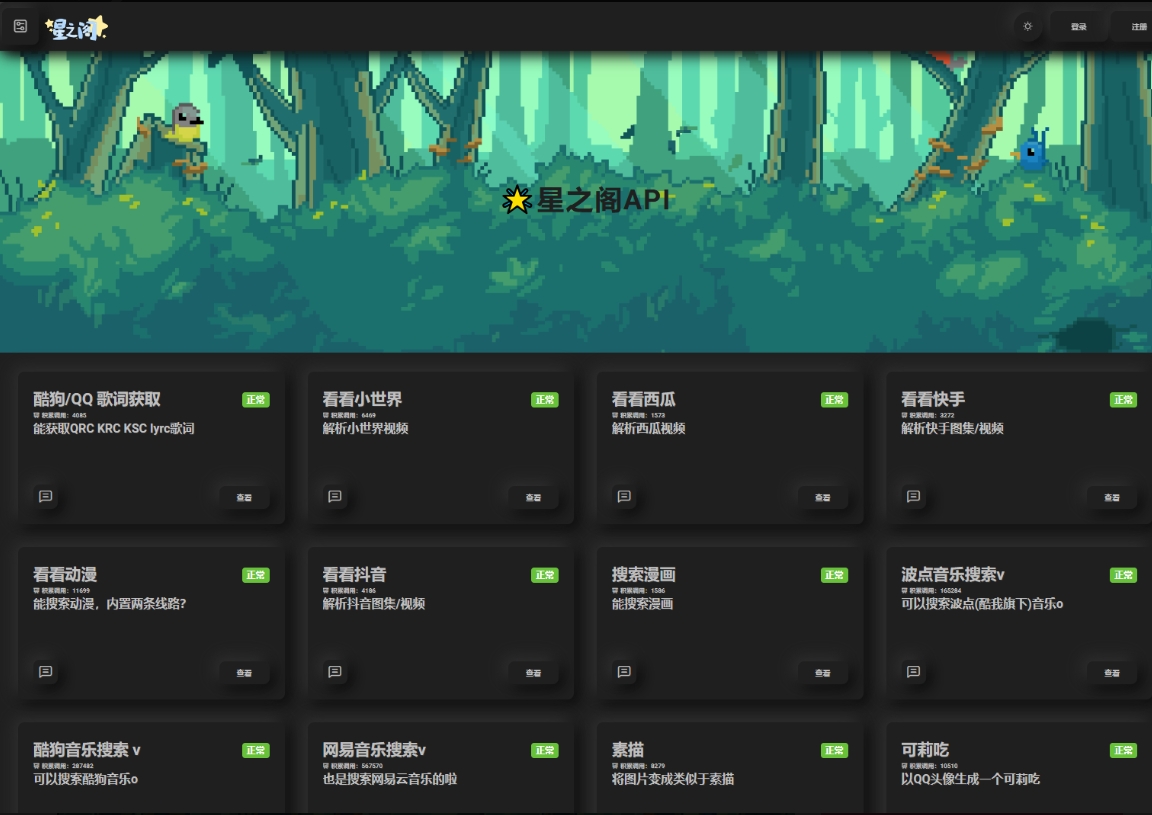The image size is (1152, 815).
Task: Click the 看看动漫 card title
Action: tap(65, 574)
